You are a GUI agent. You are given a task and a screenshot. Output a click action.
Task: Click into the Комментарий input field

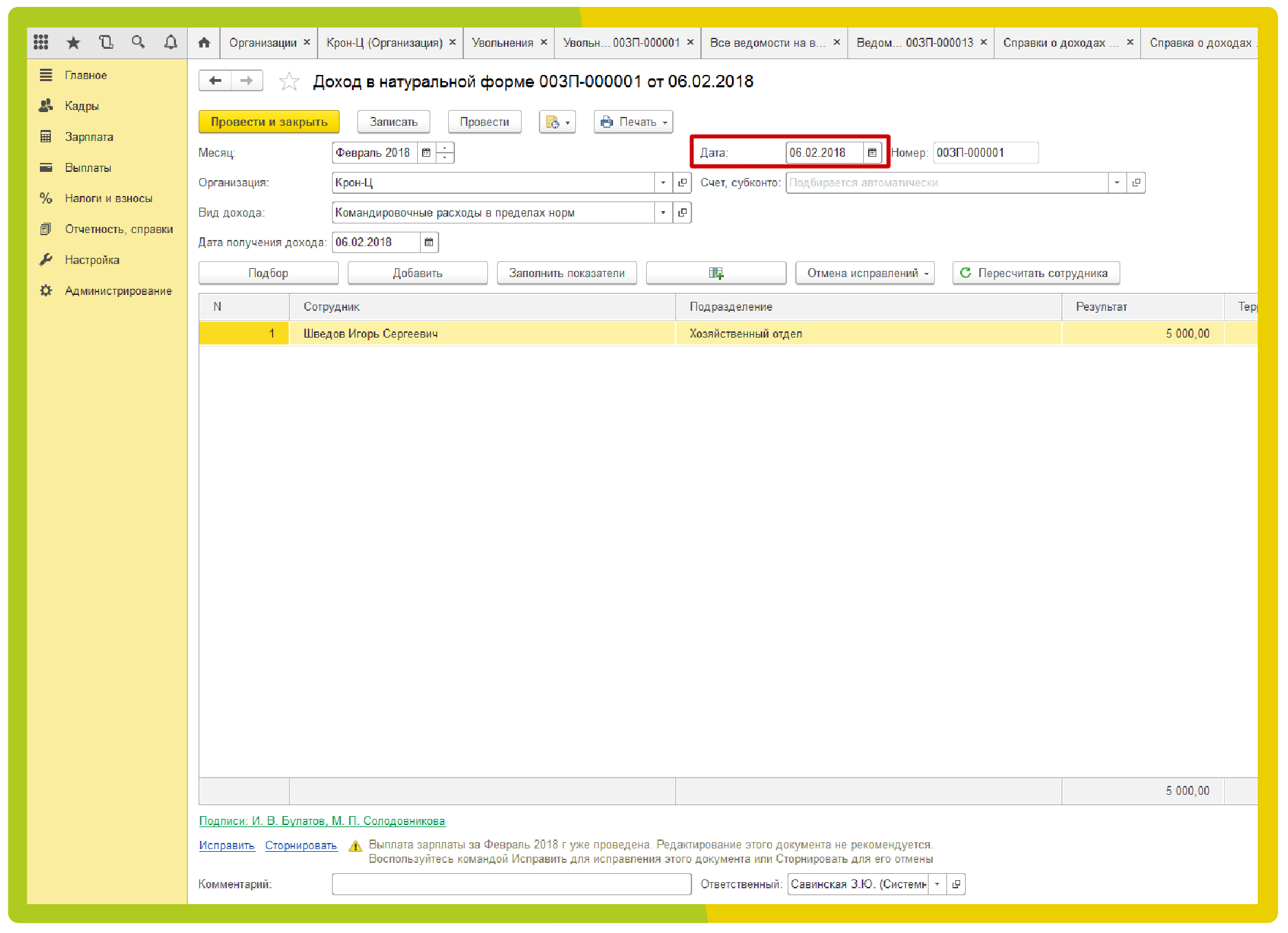511,884
